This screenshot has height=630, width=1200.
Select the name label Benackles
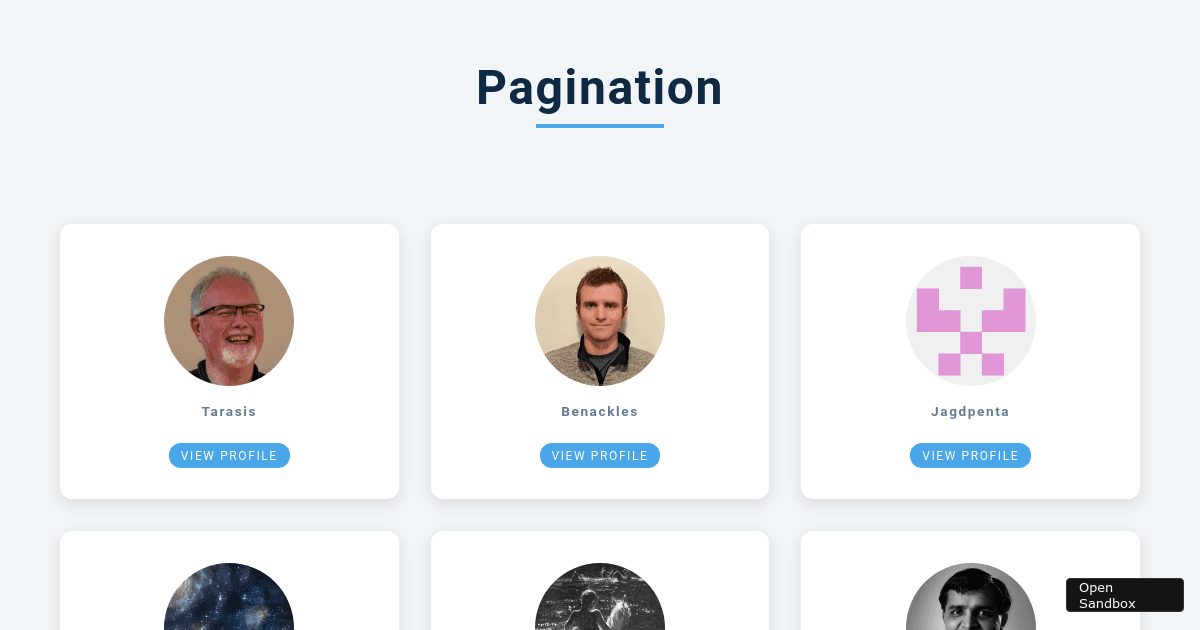(600, 411)
